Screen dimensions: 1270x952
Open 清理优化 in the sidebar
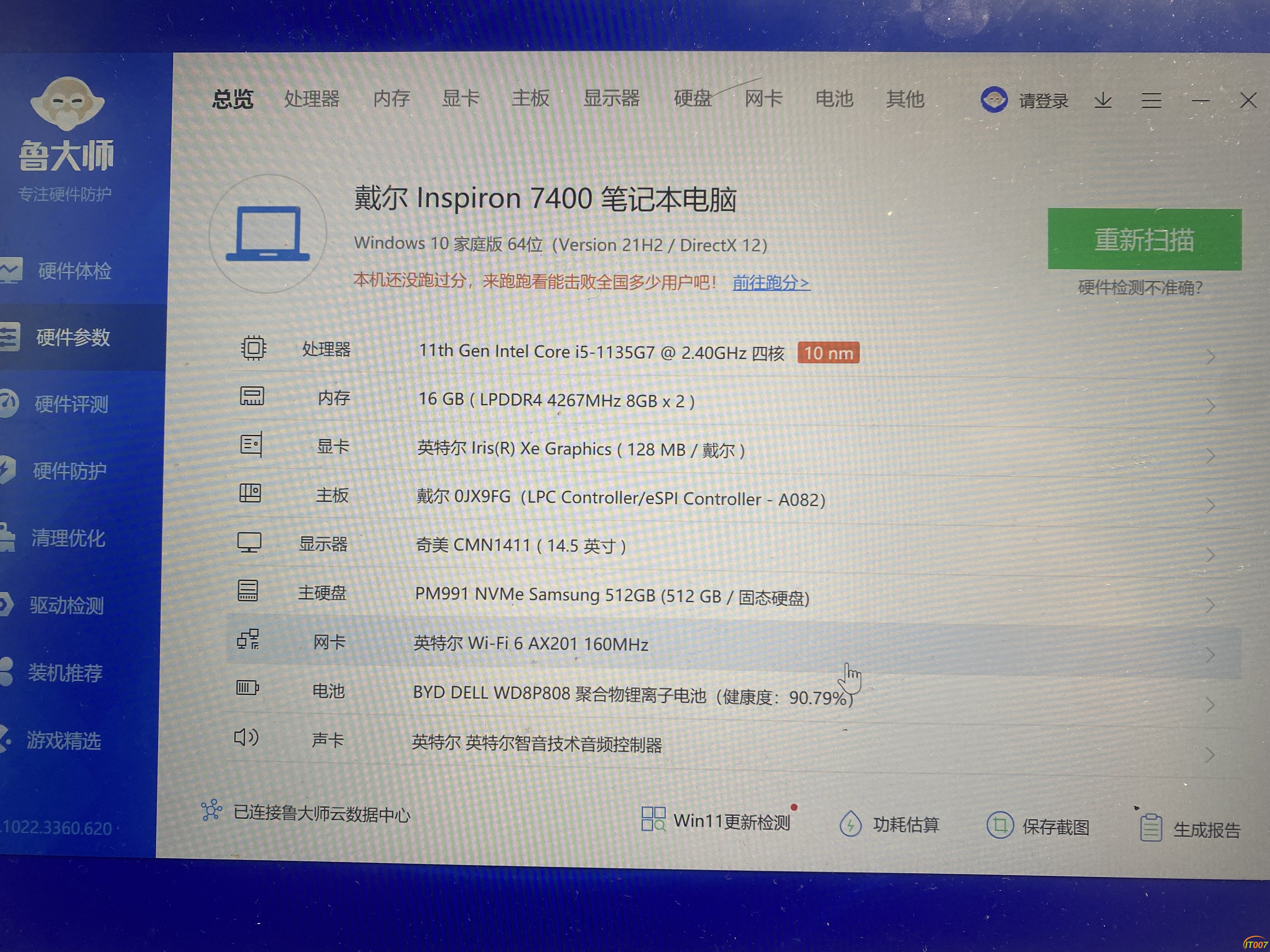(68, 538)
